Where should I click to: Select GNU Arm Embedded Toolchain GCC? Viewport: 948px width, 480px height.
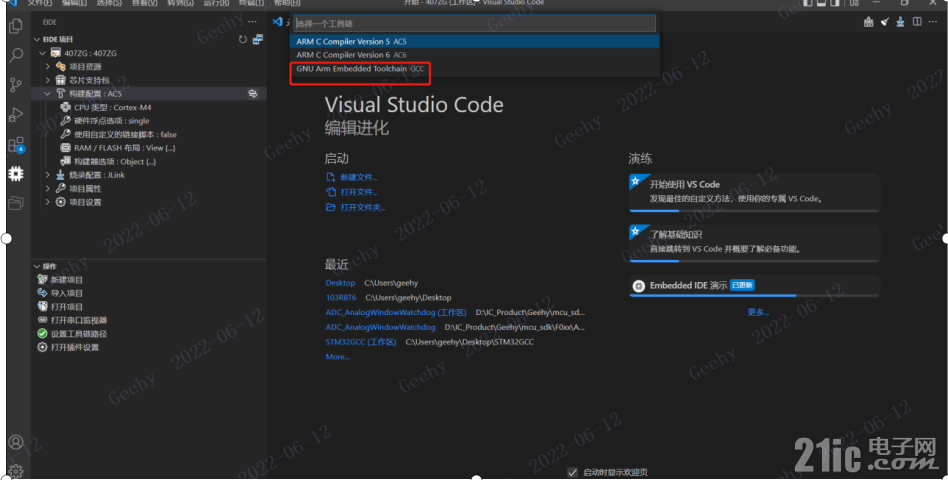475,69
